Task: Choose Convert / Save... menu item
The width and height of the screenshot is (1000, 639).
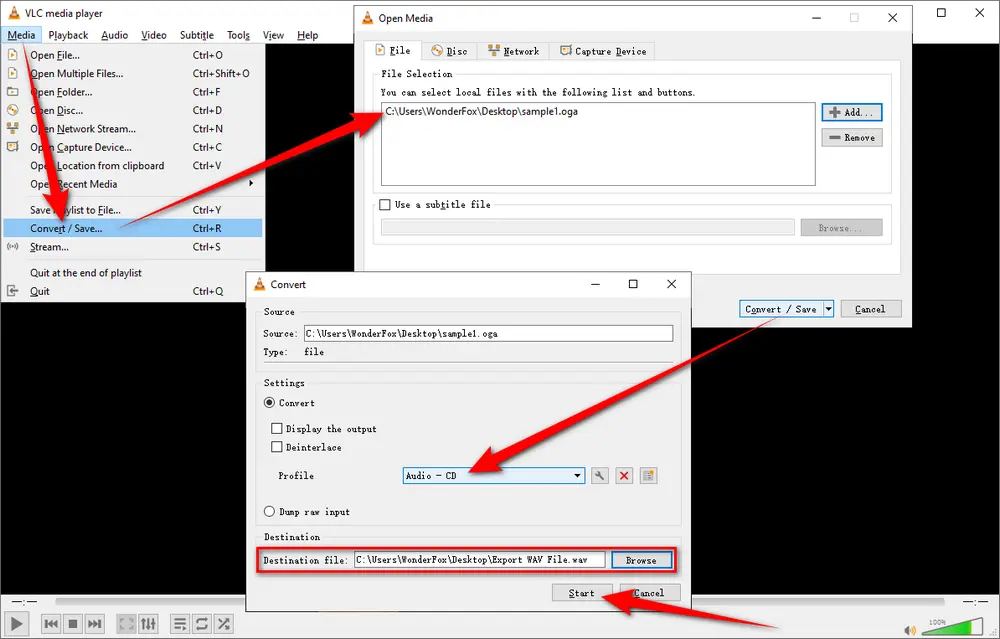Action: (133, 228)
